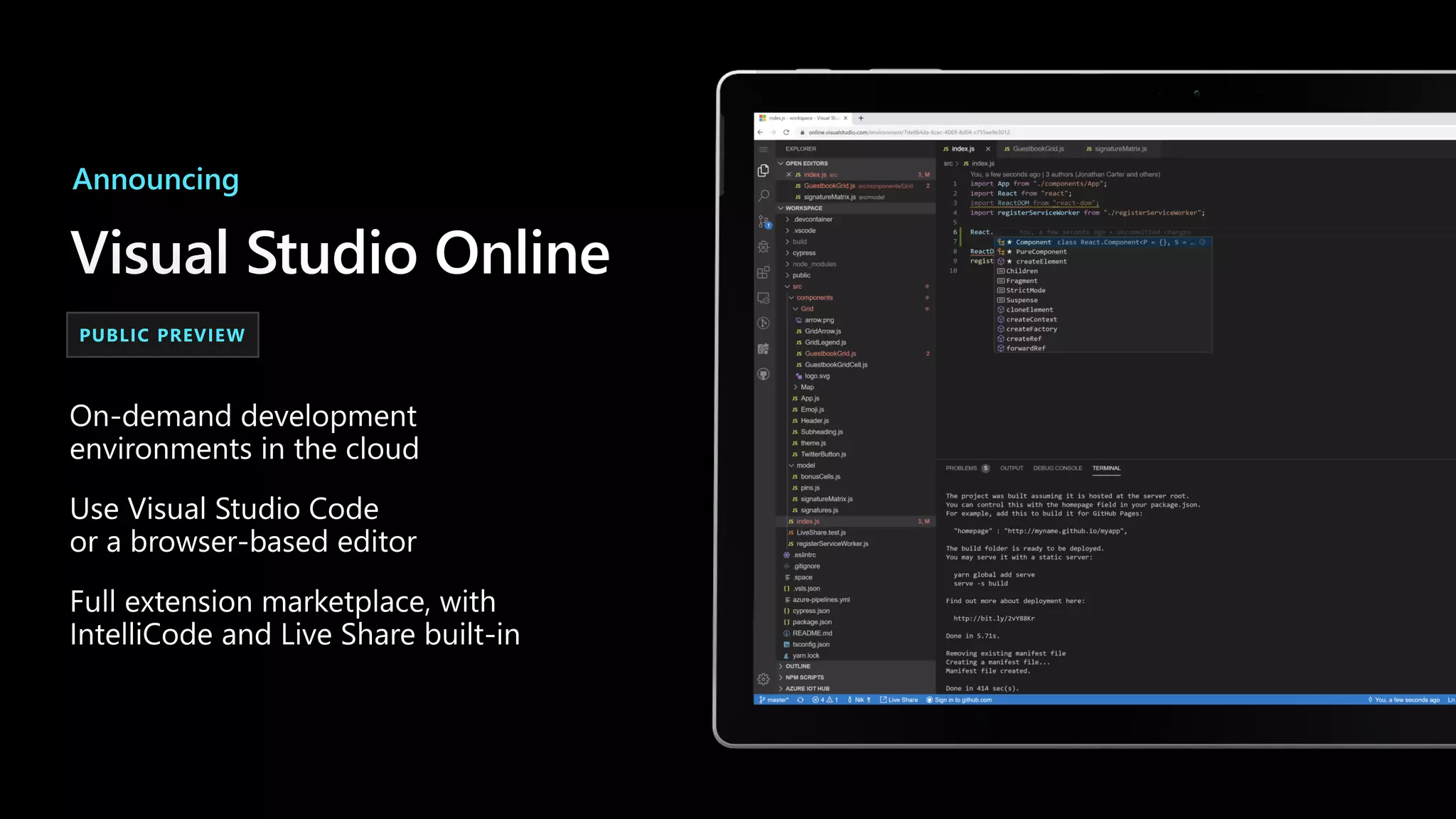Reload the browser page
1456x819 pixels.
tap(786, 132)
